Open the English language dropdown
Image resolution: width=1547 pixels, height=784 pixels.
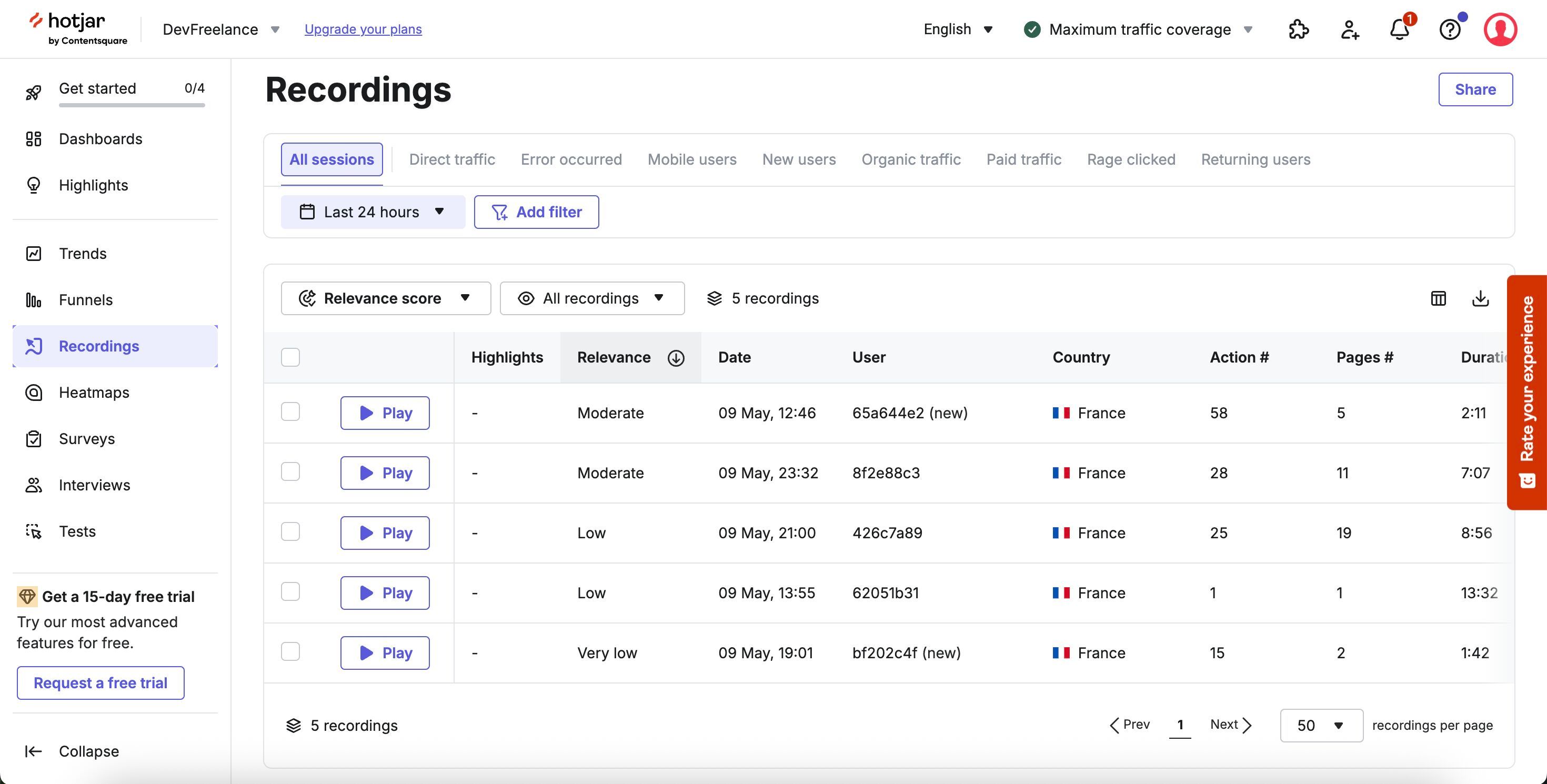(x=959, y=29)
